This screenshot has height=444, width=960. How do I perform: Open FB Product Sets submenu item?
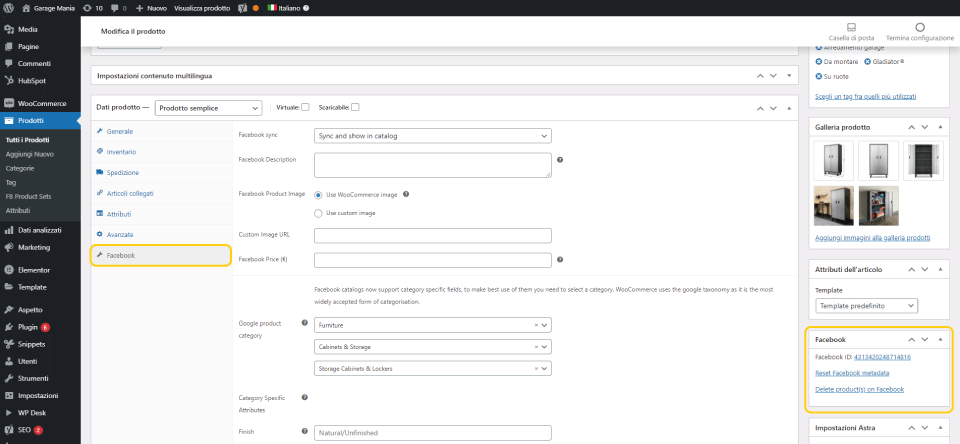[x=28, y=197]
